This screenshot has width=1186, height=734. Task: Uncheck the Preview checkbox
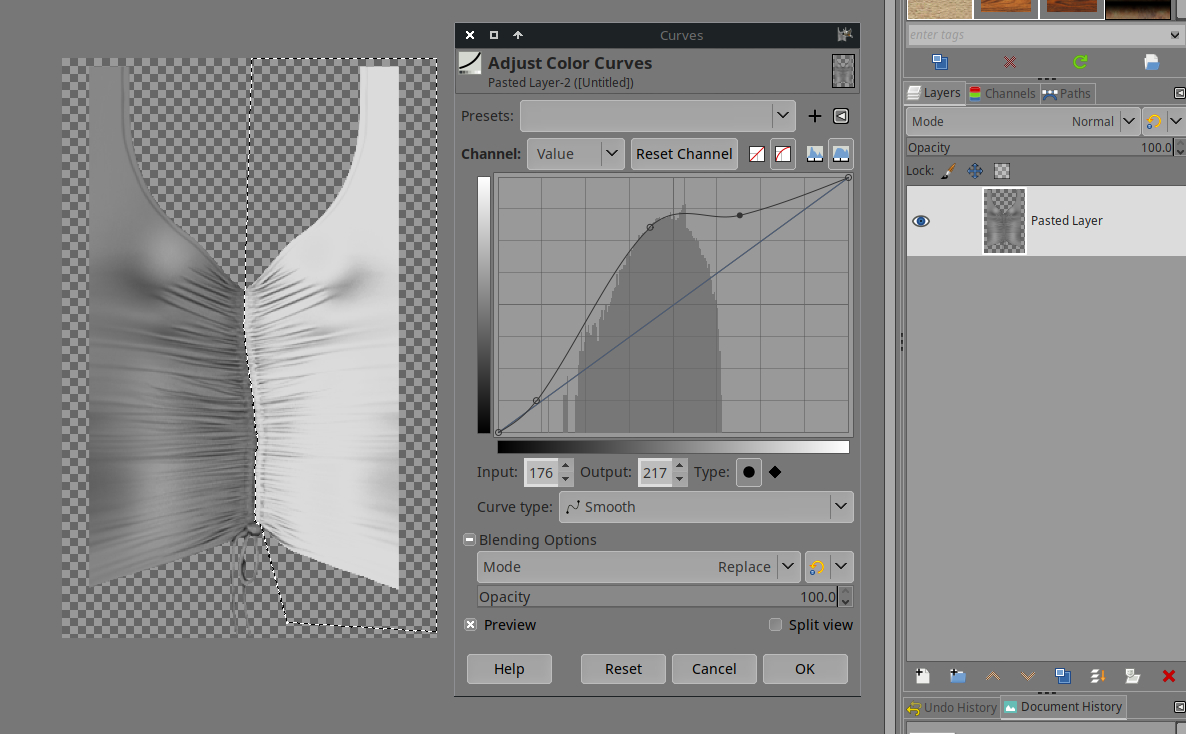tap(471, 625)
